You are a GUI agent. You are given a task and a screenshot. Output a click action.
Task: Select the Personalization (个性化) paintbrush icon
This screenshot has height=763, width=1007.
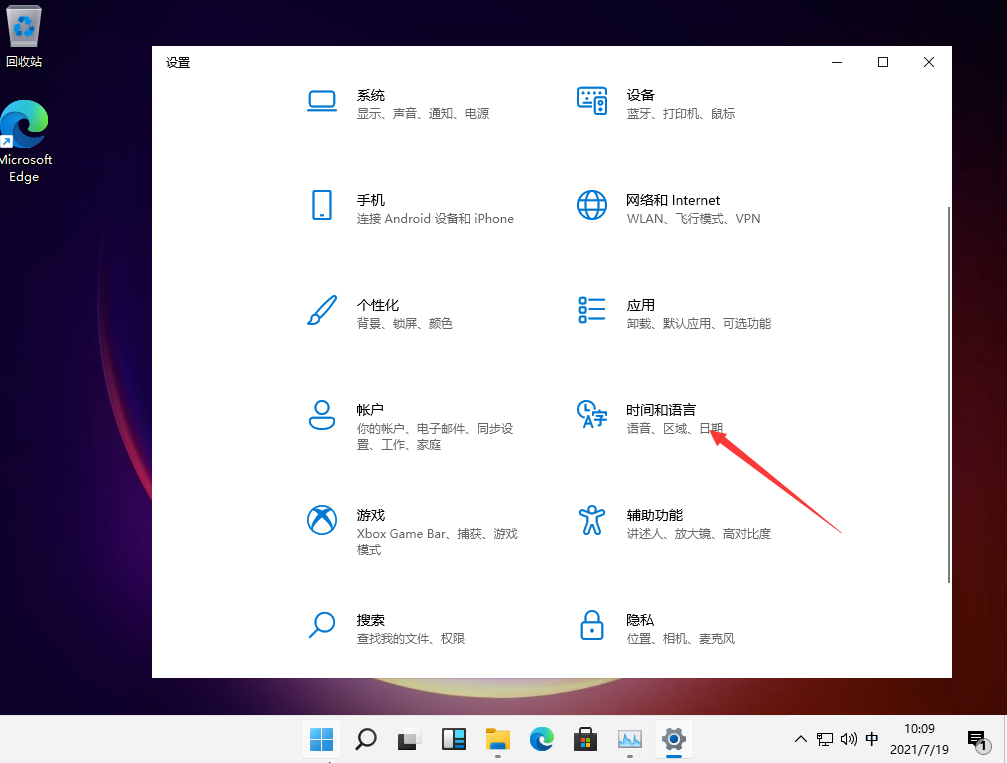322,310
